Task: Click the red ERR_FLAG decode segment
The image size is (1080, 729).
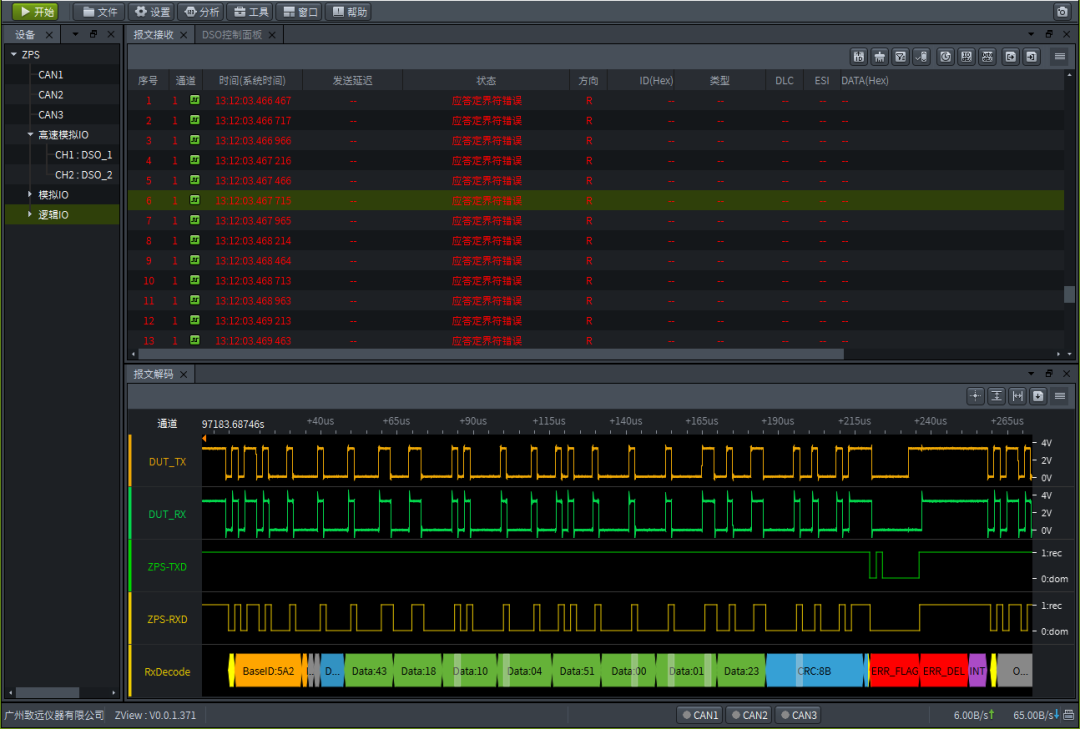Action: tap(894, 671)
